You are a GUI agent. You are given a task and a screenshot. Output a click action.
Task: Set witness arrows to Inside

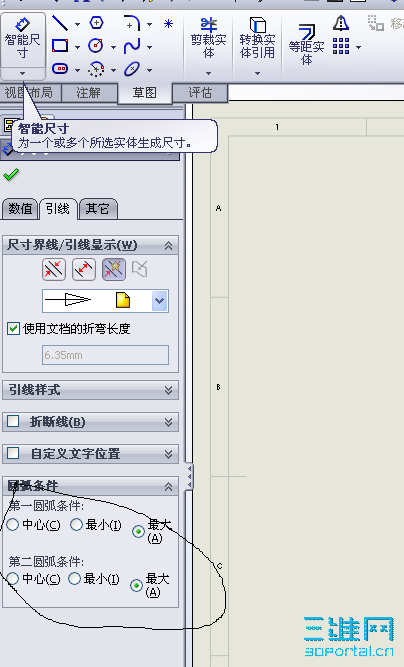(84, 269)
